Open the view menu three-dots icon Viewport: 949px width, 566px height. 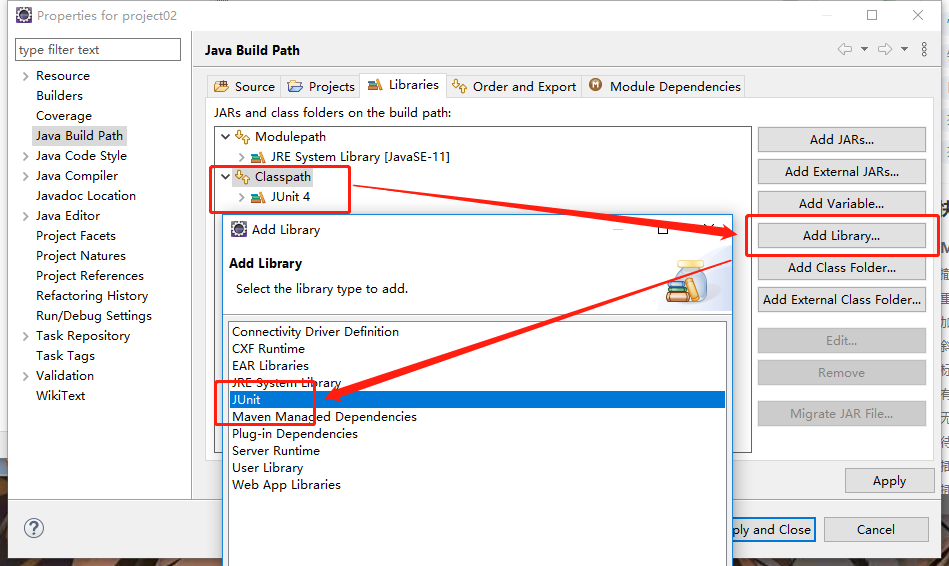click(x=924, y=49)
